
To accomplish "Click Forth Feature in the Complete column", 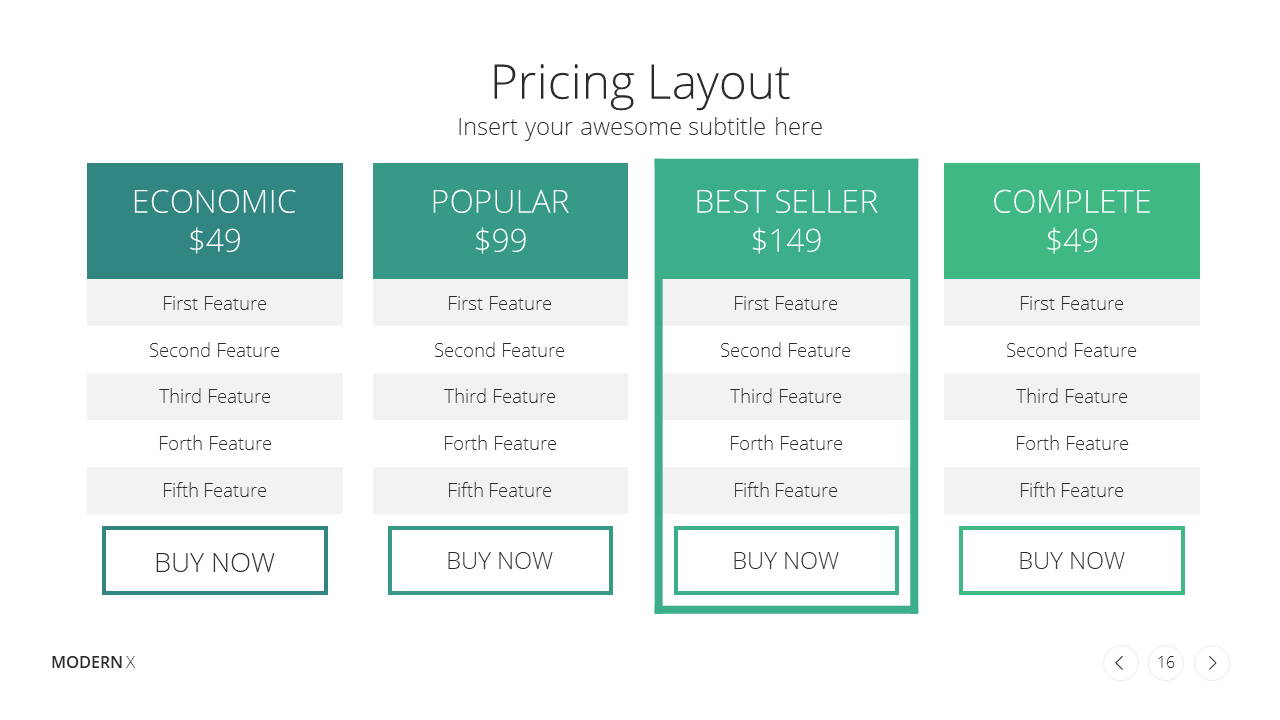I will click(x=1072, y=443).
